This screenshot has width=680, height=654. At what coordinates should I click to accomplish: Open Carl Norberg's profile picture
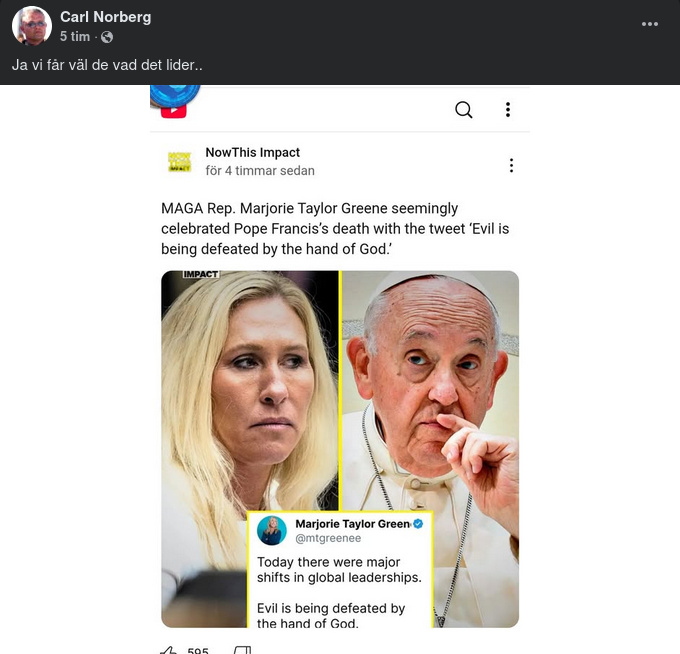(x=32, y=26)
